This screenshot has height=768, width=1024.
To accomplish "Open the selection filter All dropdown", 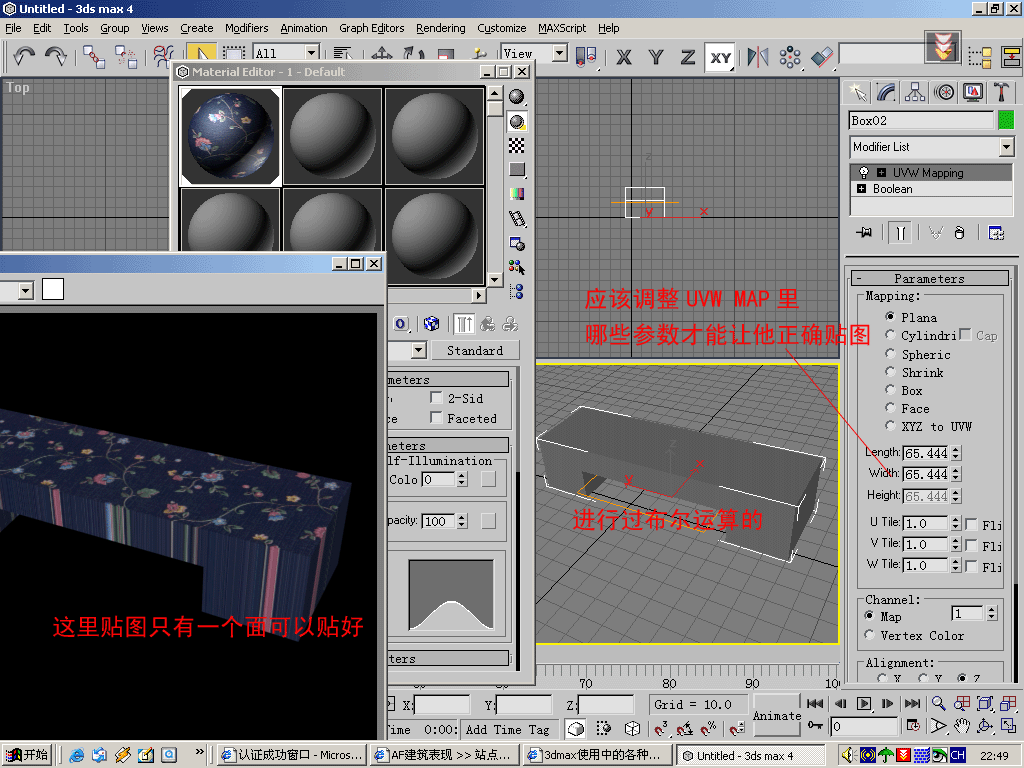I will point(285,54).
